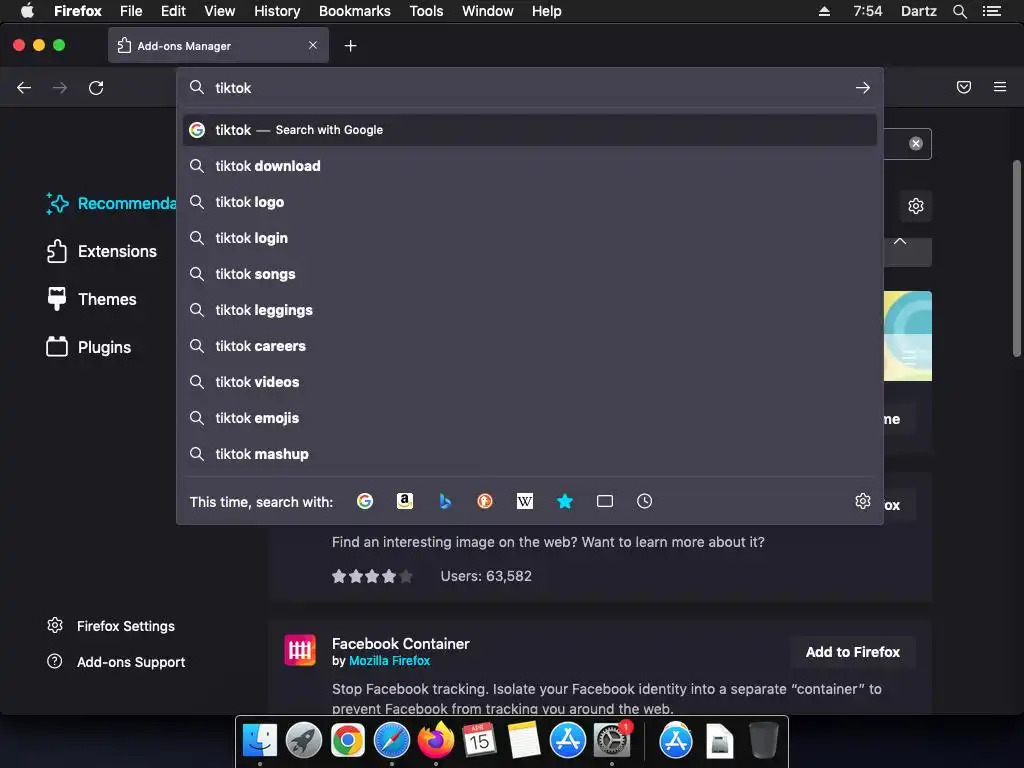Search history using the clock icon

(x=645, y=501)
